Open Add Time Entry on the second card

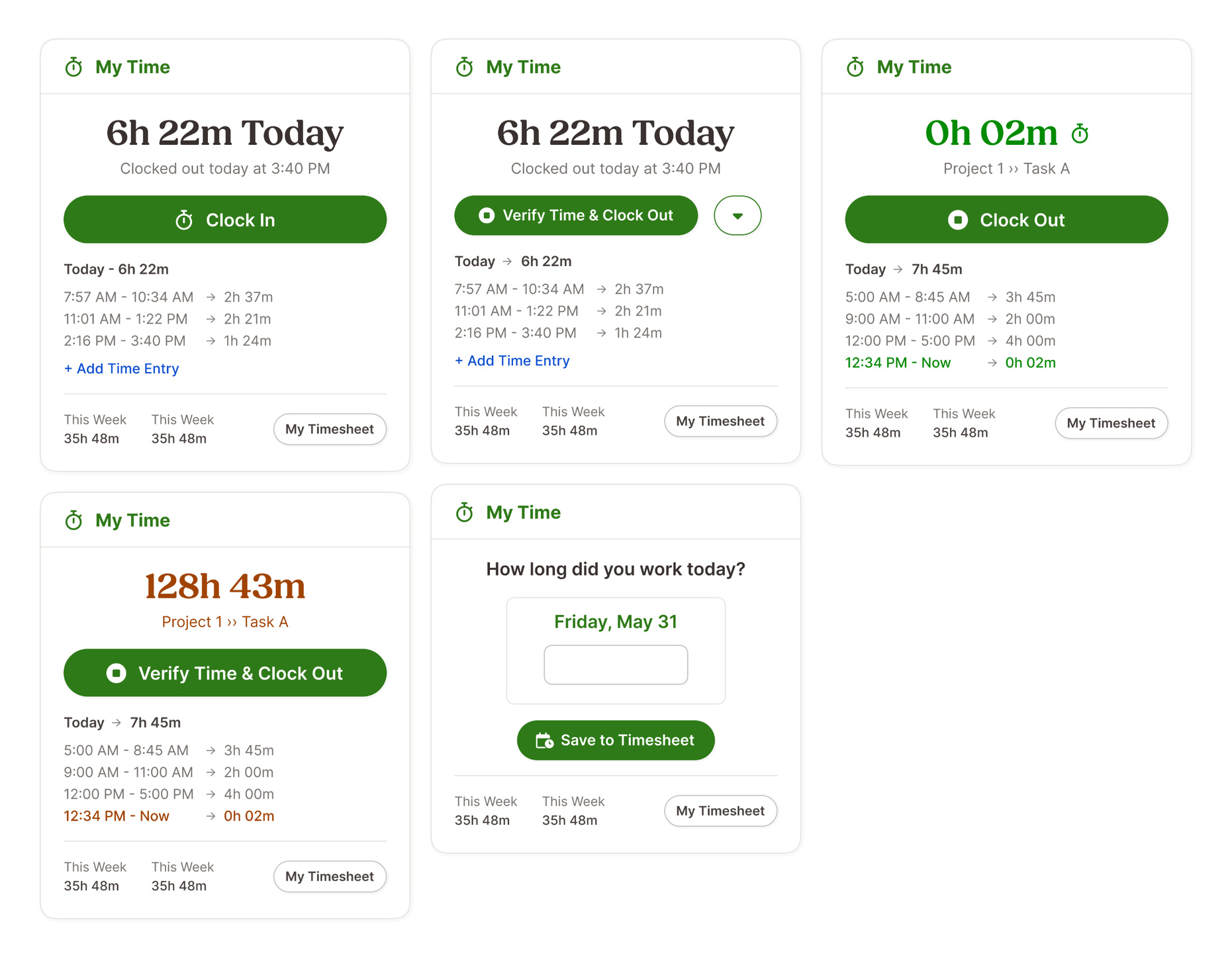coord(512,361)
